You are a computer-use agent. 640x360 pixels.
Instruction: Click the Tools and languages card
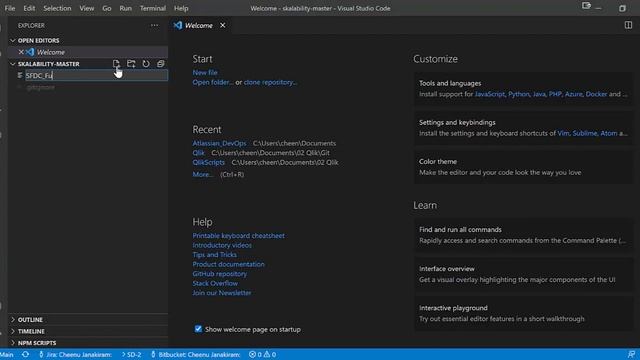(523, 89)
